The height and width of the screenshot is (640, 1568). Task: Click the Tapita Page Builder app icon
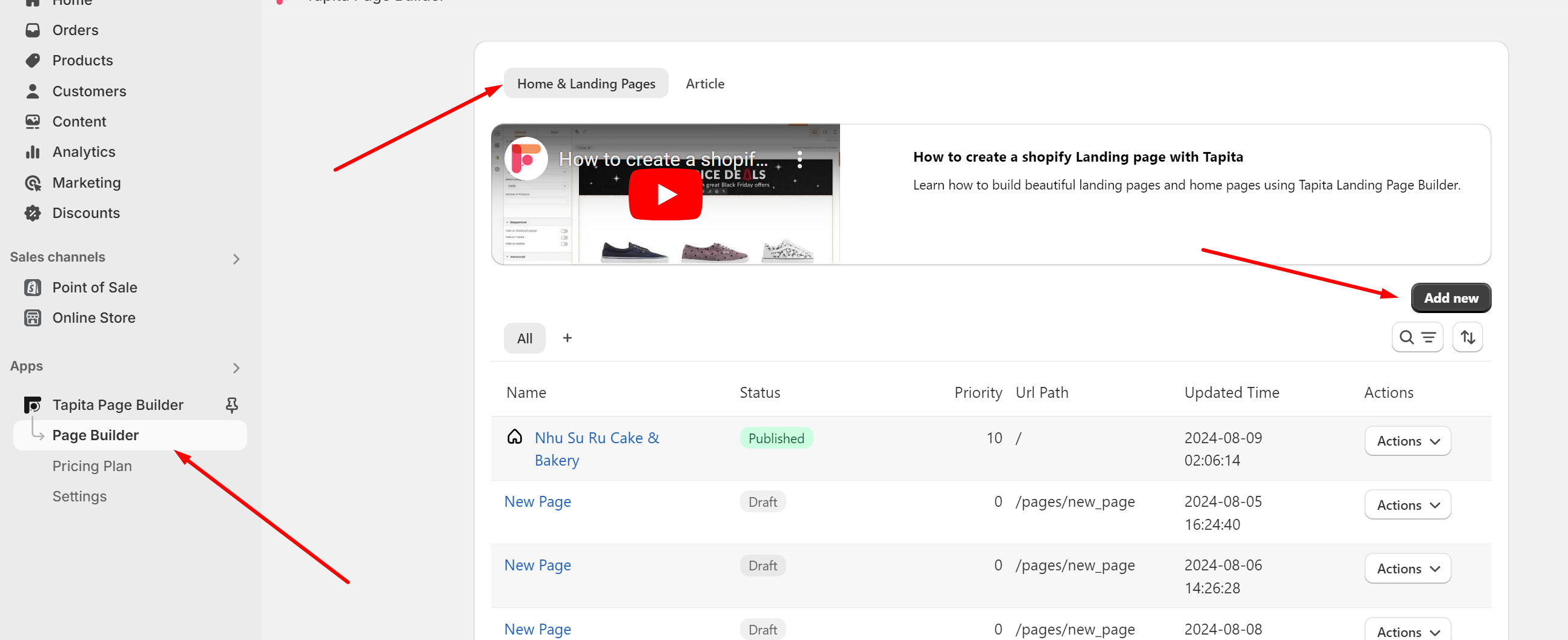pyautogui.click(x=33, y=404)
